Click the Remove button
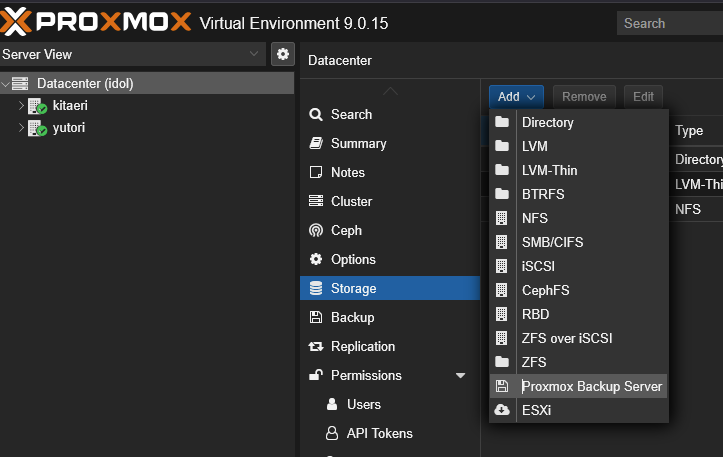This screenshot has height=457, width=723. 584,97
